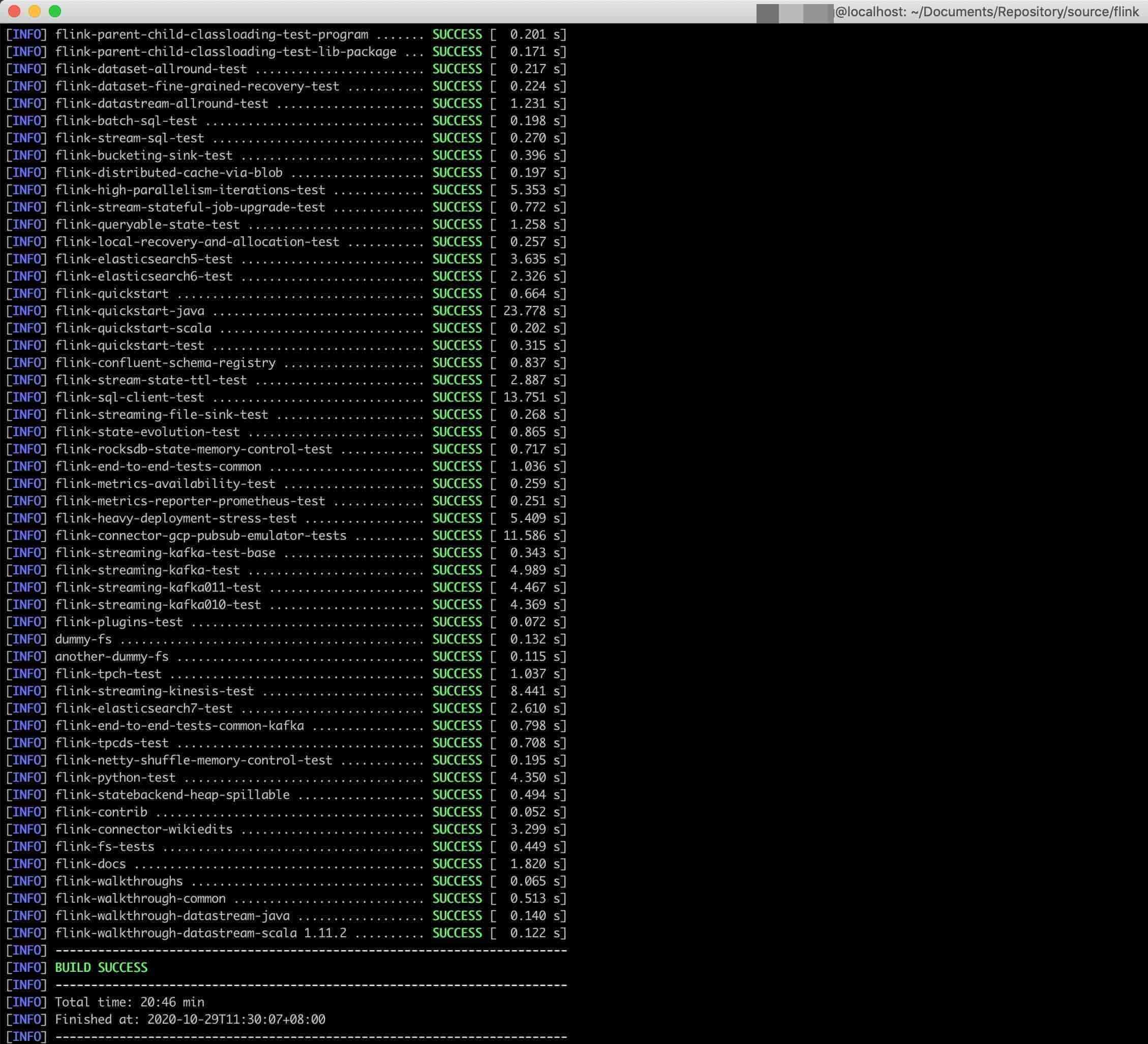Click flink-plugins-test module name
Screen dimensions: 1148x1044
pos(119,622)
